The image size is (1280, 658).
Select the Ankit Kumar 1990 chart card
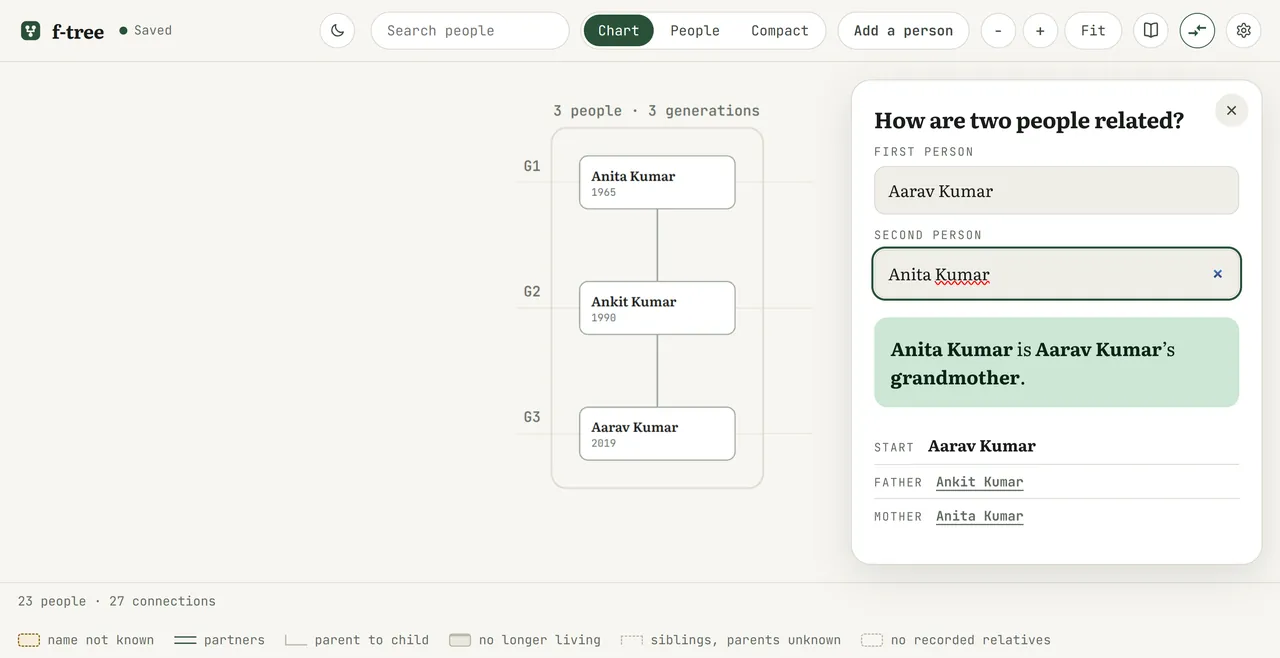(x=657, y=308)
